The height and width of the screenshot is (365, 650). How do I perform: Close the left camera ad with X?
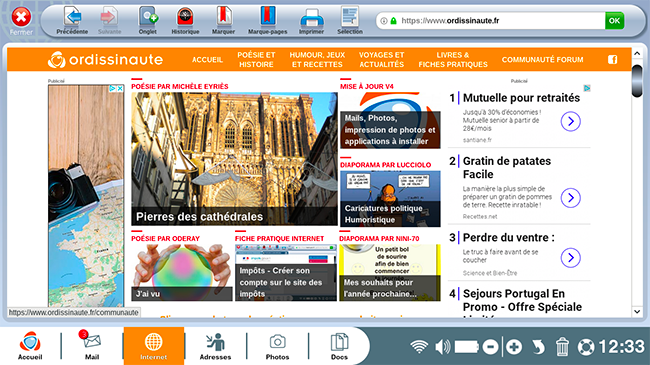tap(120, 88)
